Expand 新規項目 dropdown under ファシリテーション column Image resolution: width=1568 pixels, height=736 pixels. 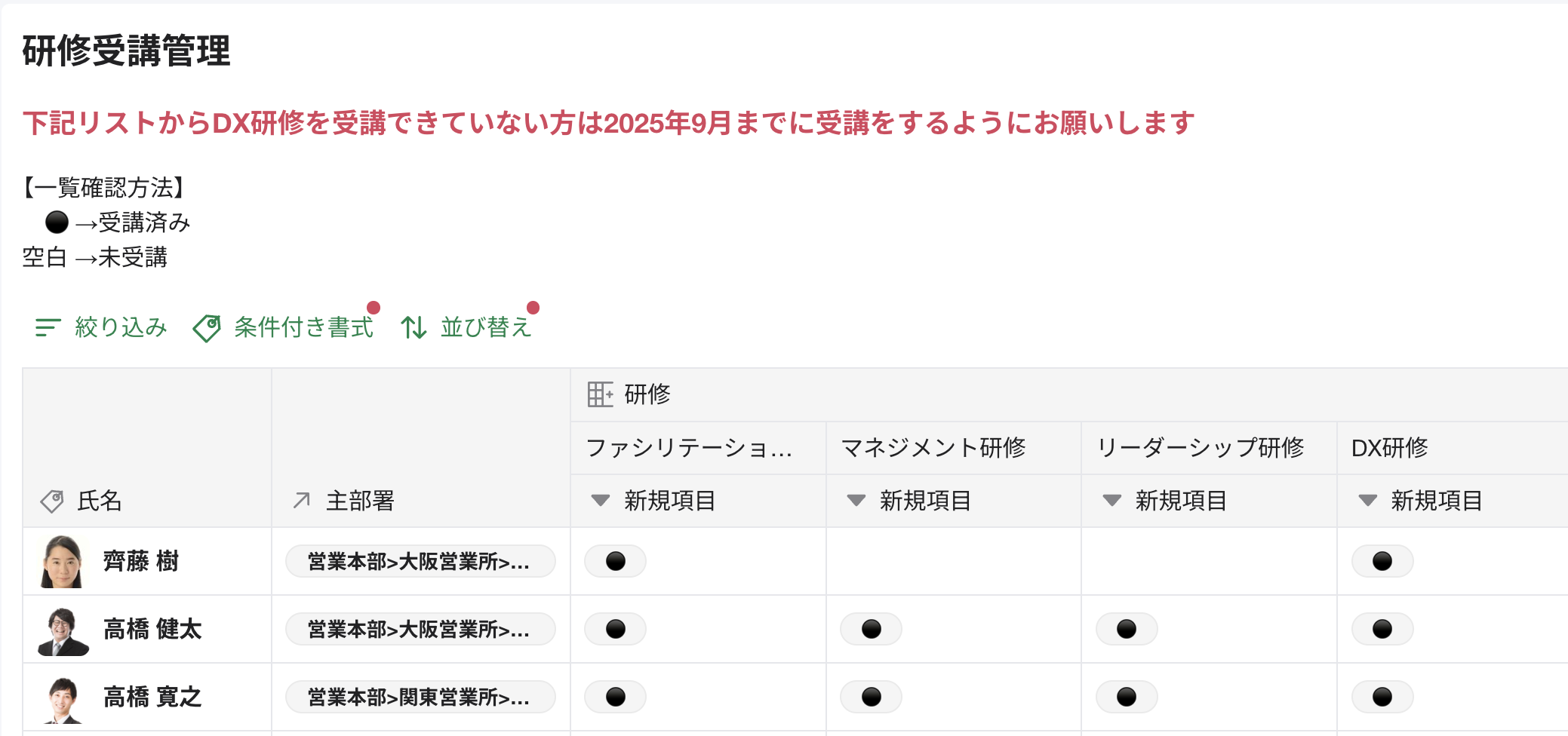[x=601, y=500]
